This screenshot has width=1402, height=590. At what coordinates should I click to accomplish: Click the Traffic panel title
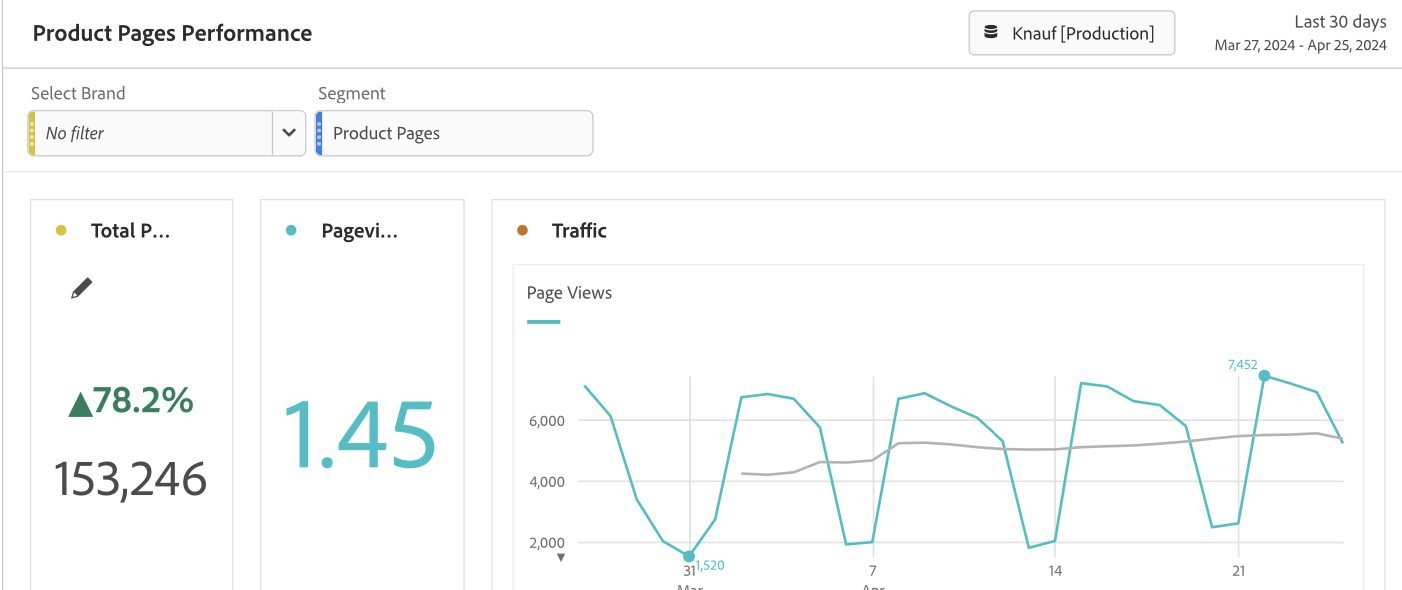(579, 231)
